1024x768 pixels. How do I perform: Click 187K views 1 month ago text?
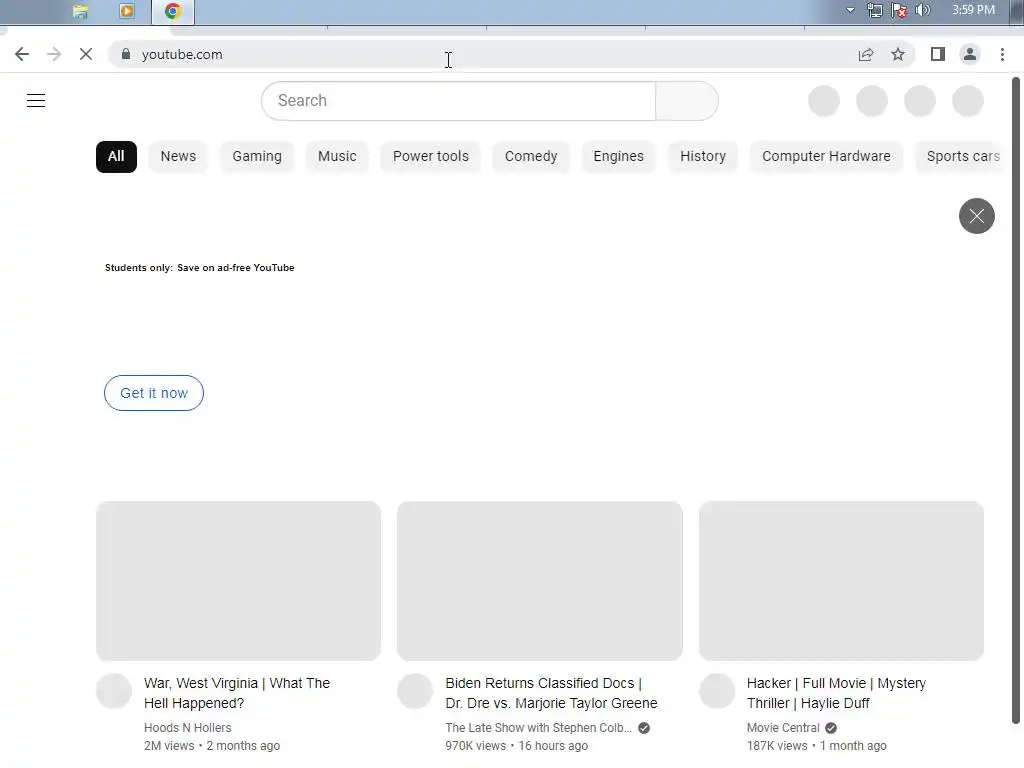pyautogui.click(x=816, y=746)
